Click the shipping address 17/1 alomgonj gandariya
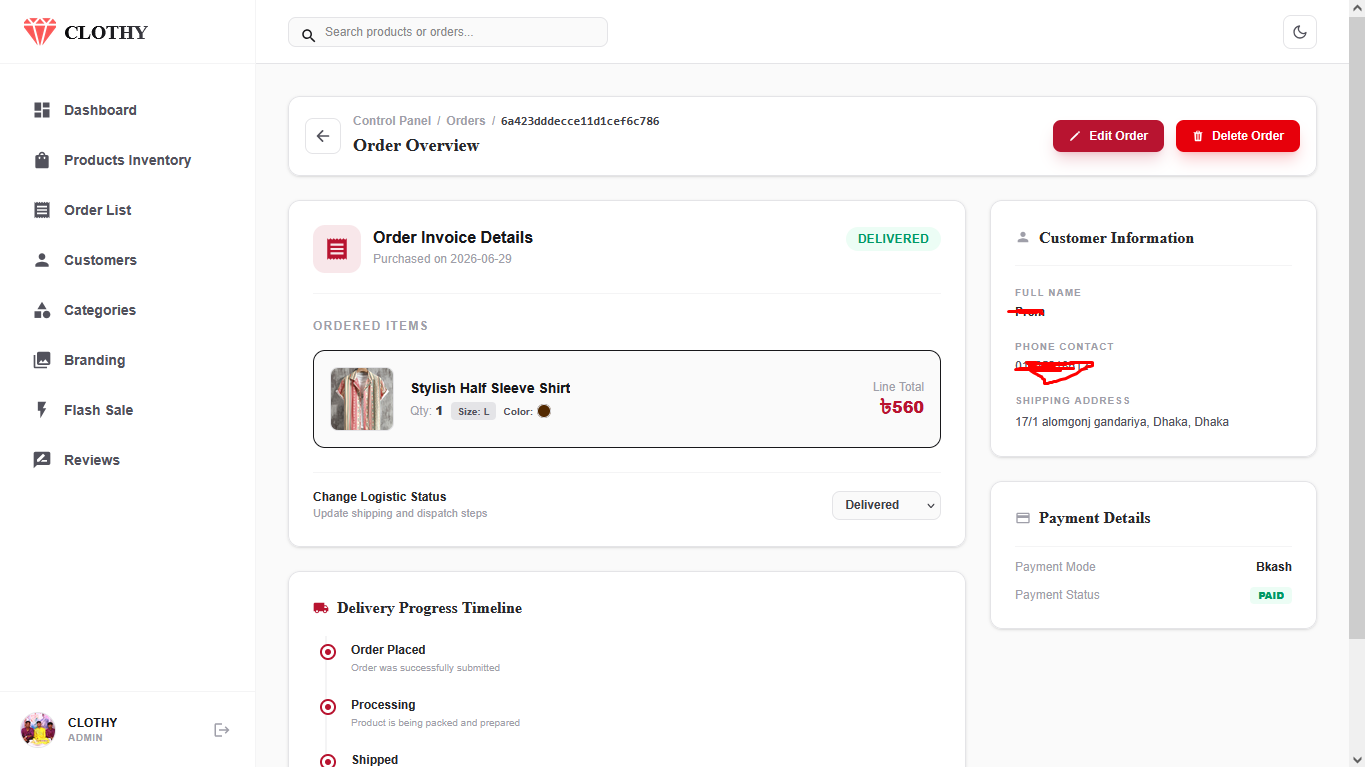The height and width of the screenshot is (767, 1365). point(1122,422)
